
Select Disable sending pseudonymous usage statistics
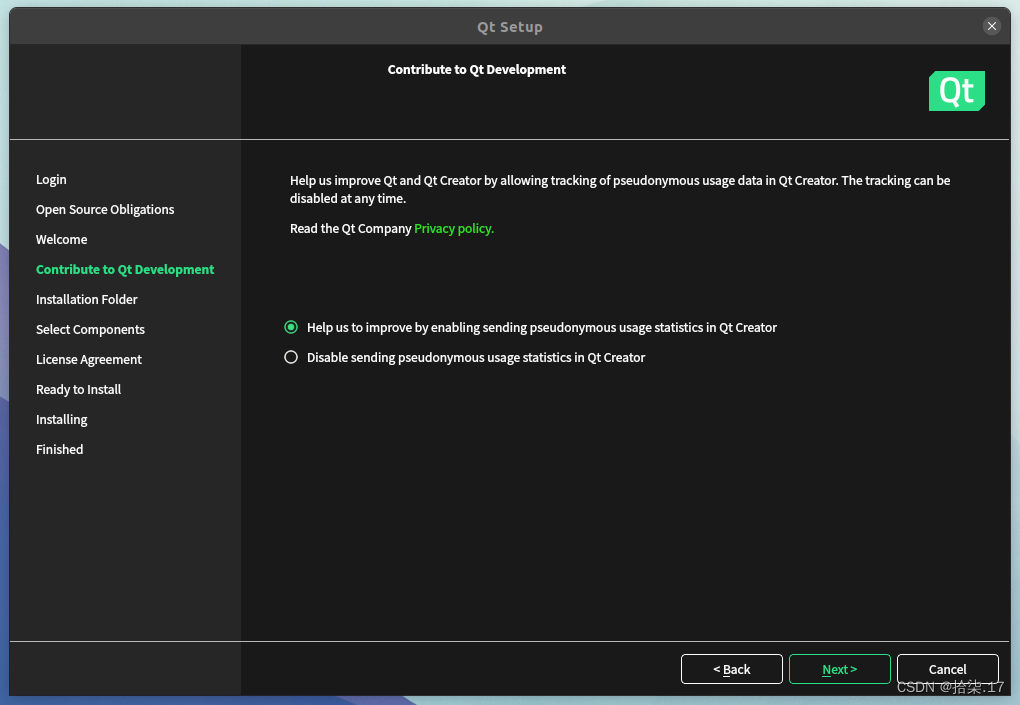click(x=291, y=357)
